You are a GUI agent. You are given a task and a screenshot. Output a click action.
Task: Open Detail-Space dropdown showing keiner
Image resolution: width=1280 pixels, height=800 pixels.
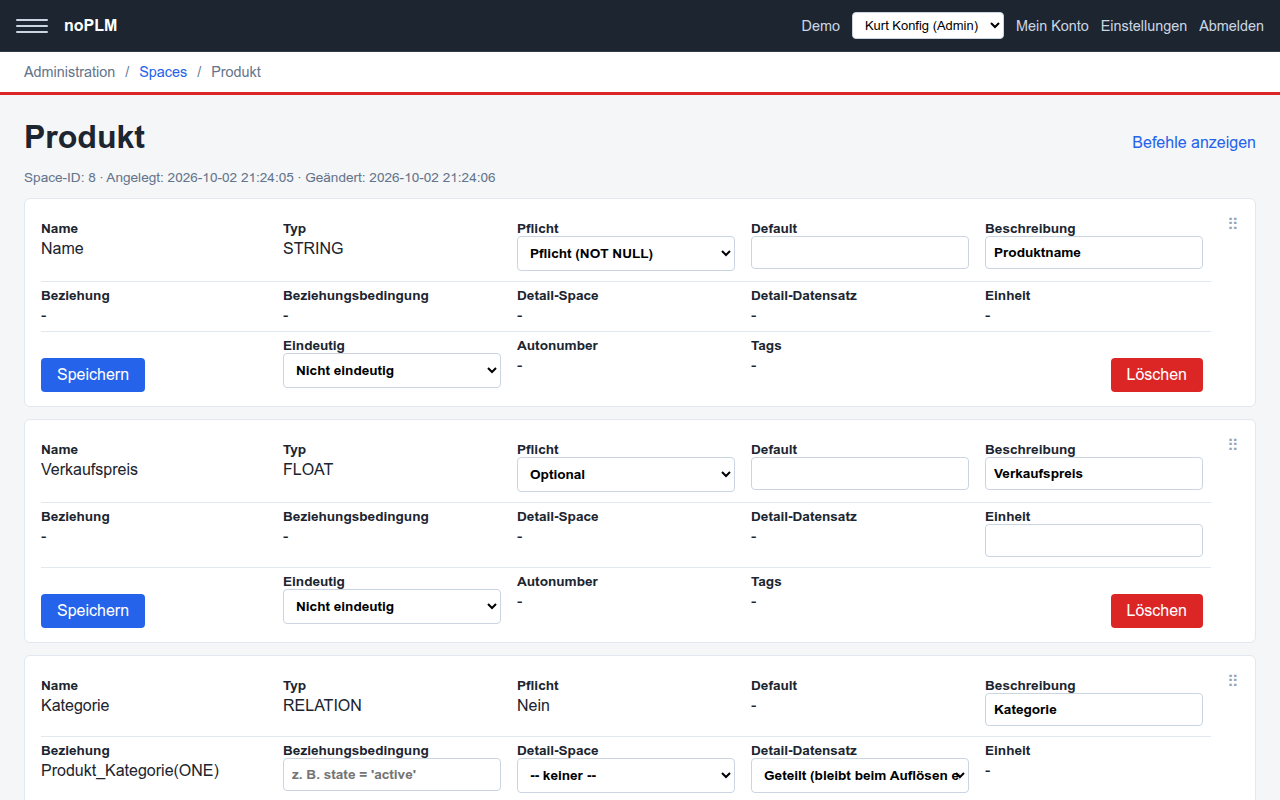[626, 775]
